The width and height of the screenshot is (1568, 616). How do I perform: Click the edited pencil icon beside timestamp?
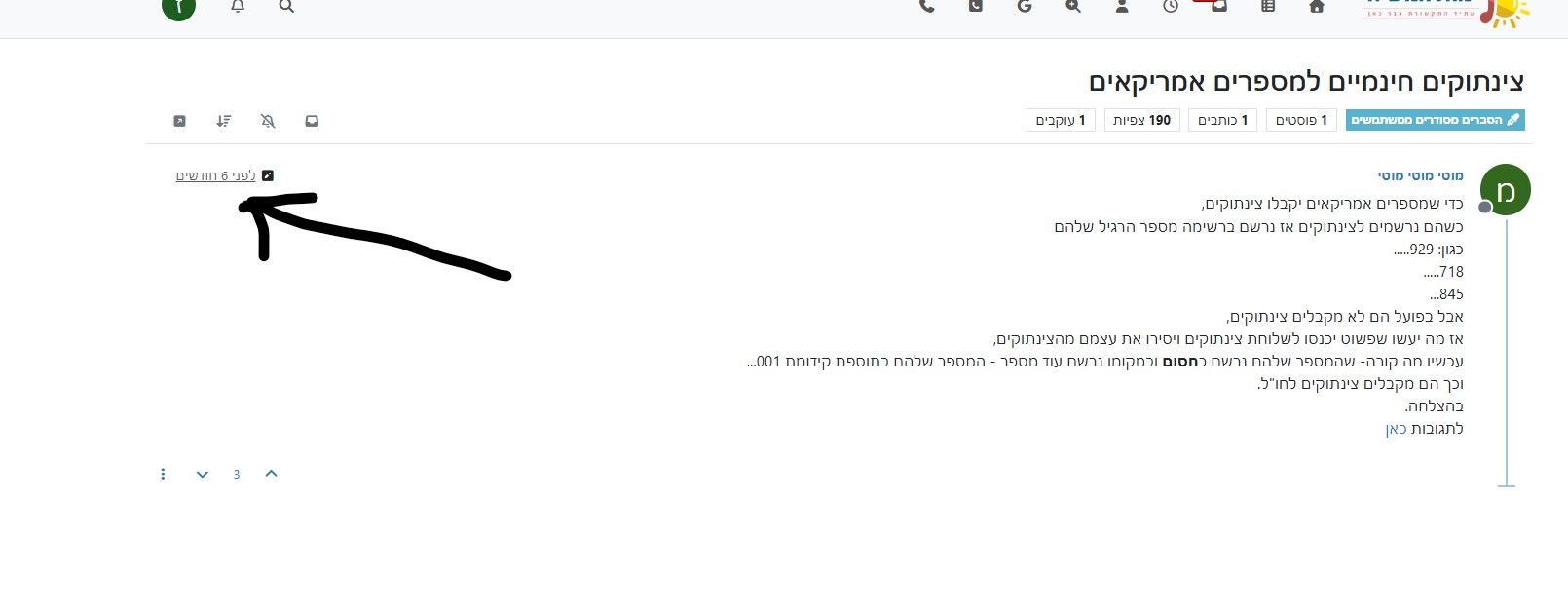pos(268,175)
